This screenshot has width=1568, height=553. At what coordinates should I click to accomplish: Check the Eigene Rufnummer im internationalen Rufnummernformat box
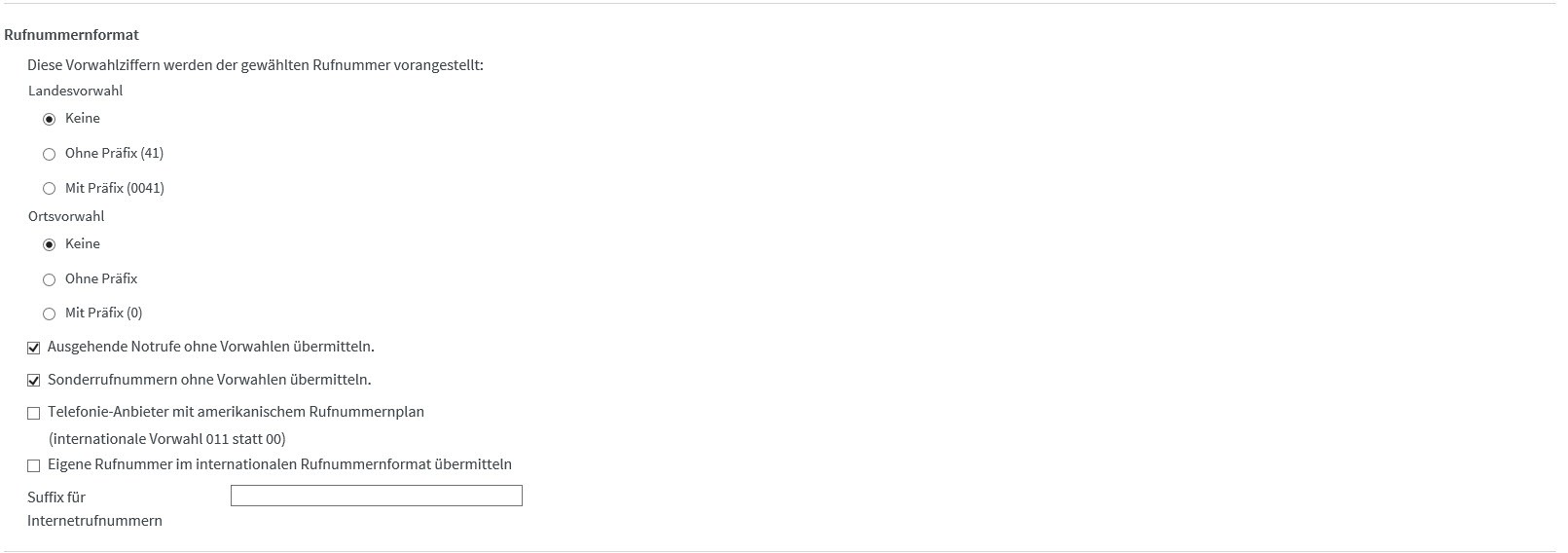[x=34, y=465]
